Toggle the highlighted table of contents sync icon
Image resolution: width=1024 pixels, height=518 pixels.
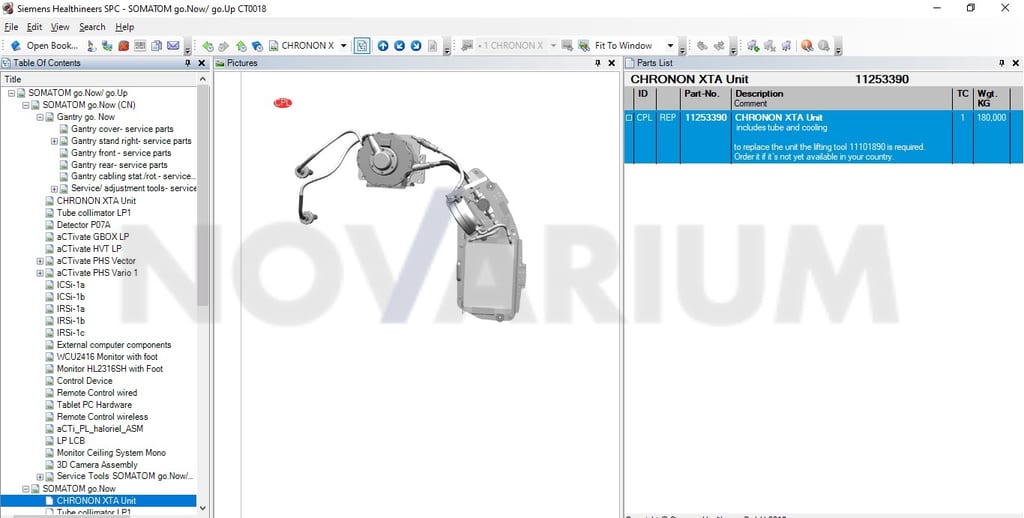(x=362, y=46)
